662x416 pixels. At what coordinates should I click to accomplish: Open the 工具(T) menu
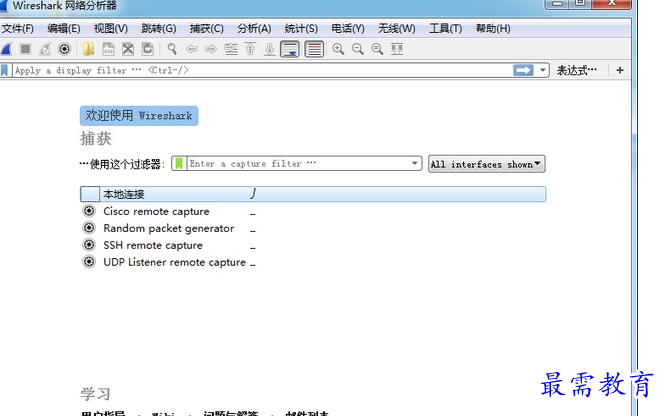445,29
